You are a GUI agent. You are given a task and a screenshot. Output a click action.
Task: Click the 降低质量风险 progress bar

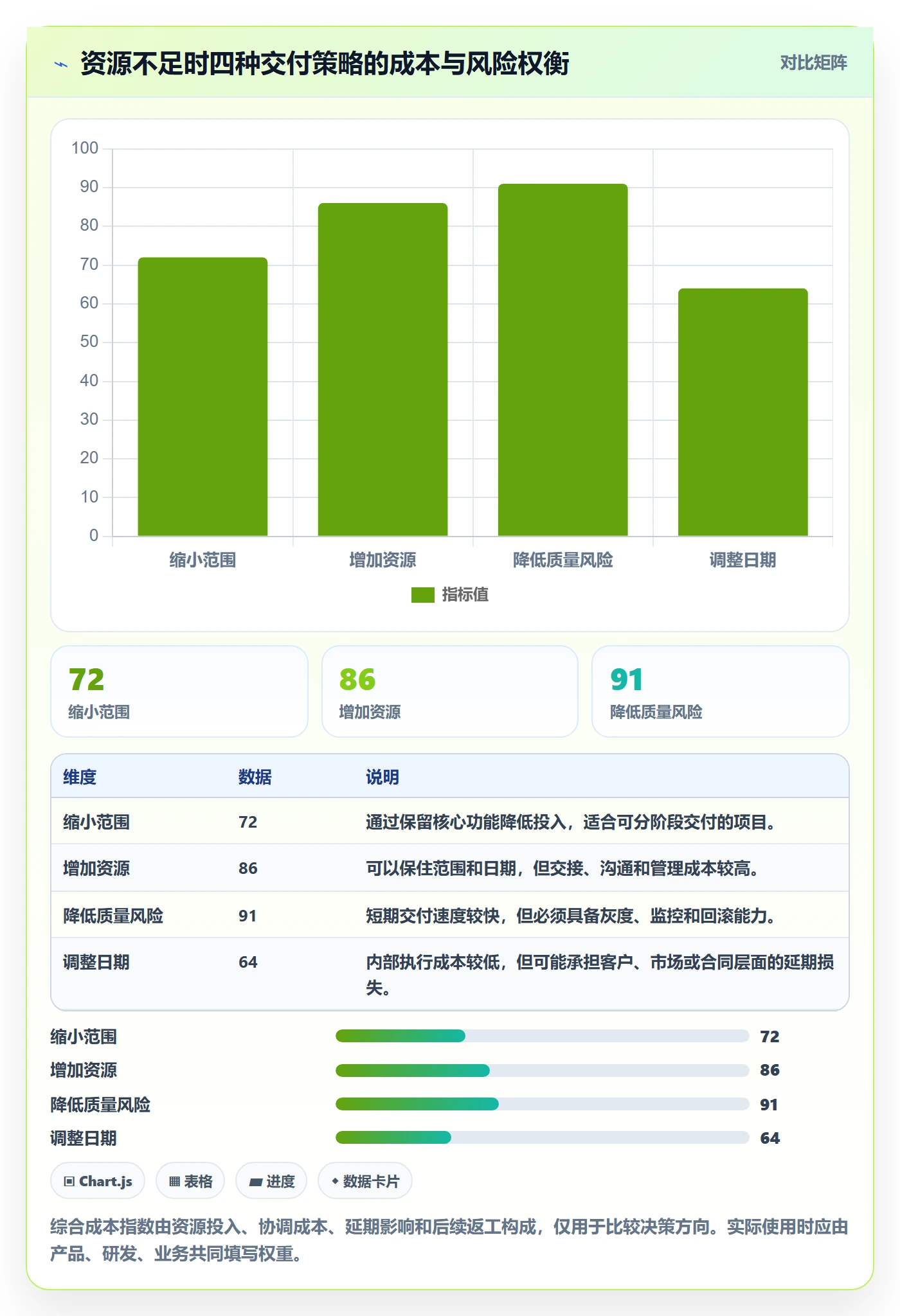click(x=542, y=1104)
